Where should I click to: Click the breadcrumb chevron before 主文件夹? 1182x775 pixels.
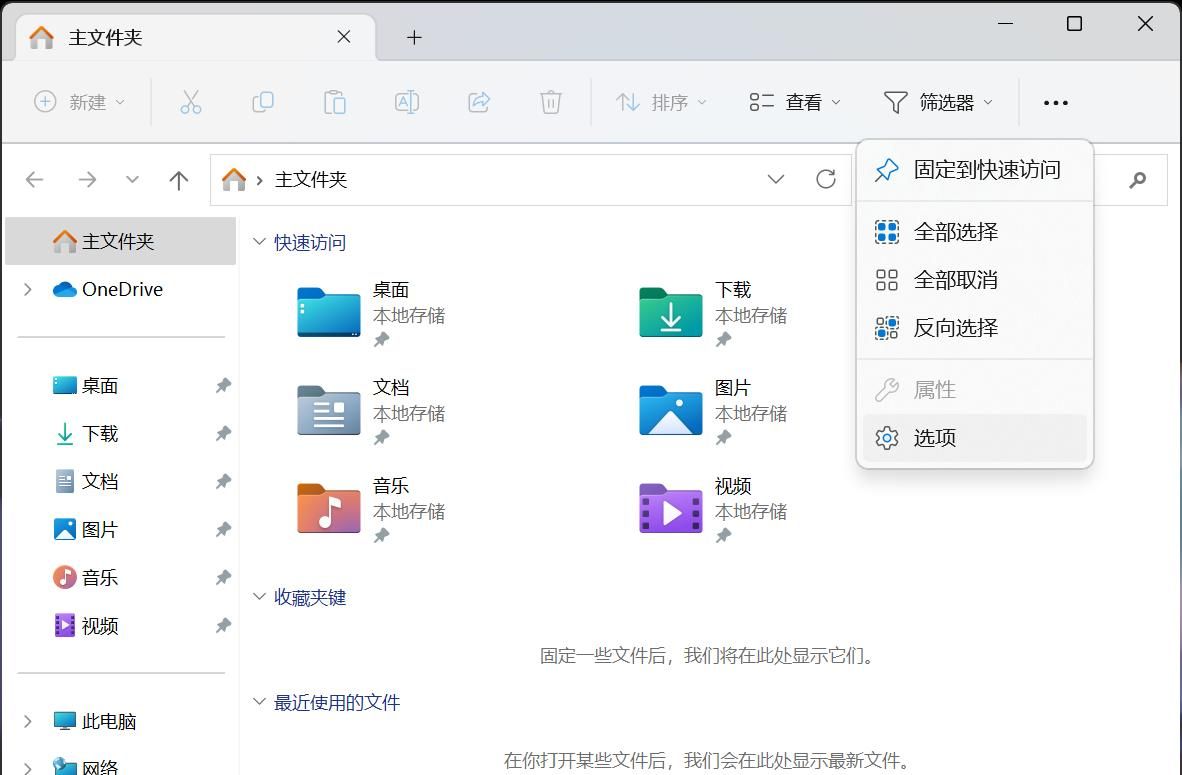(259, 180)
